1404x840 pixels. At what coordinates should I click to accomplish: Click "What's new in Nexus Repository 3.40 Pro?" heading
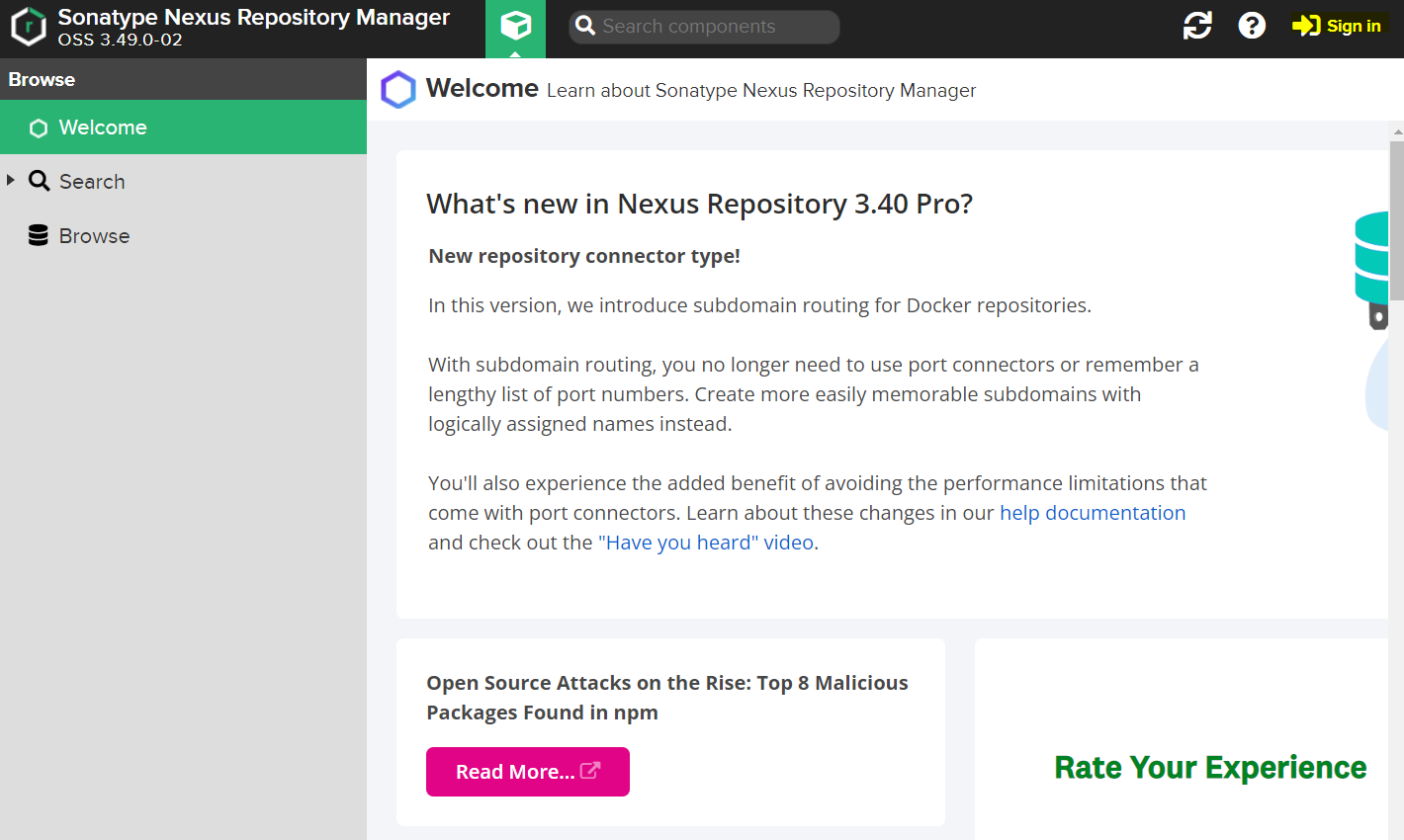[x=700, y=204]
